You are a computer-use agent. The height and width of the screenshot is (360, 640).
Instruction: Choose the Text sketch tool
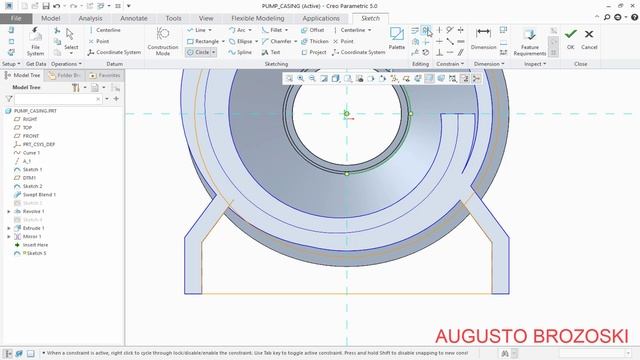(x=271, y=52)
